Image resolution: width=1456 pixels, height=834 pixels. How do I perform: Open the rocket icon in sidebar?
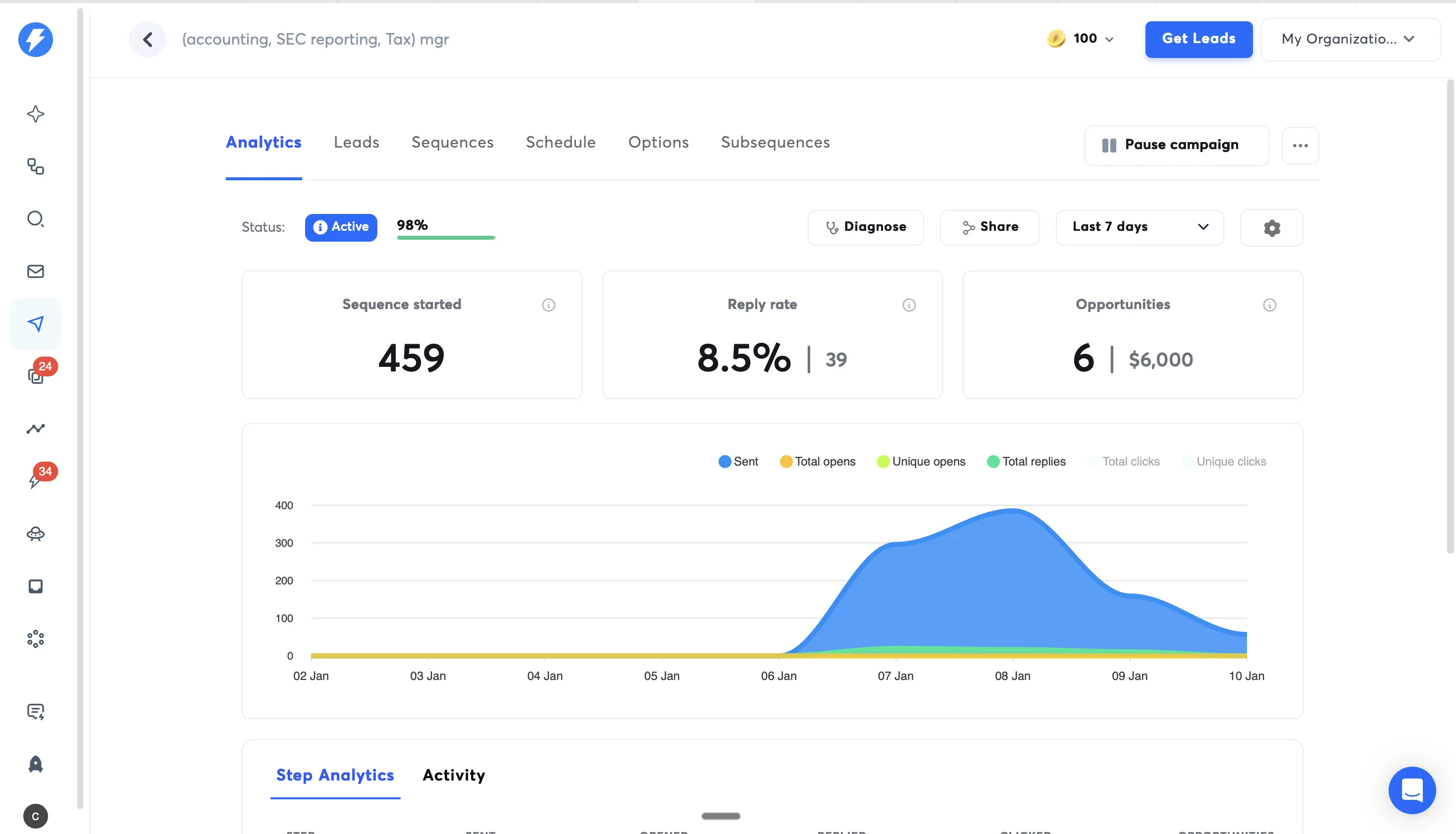[x=36, y=764]
